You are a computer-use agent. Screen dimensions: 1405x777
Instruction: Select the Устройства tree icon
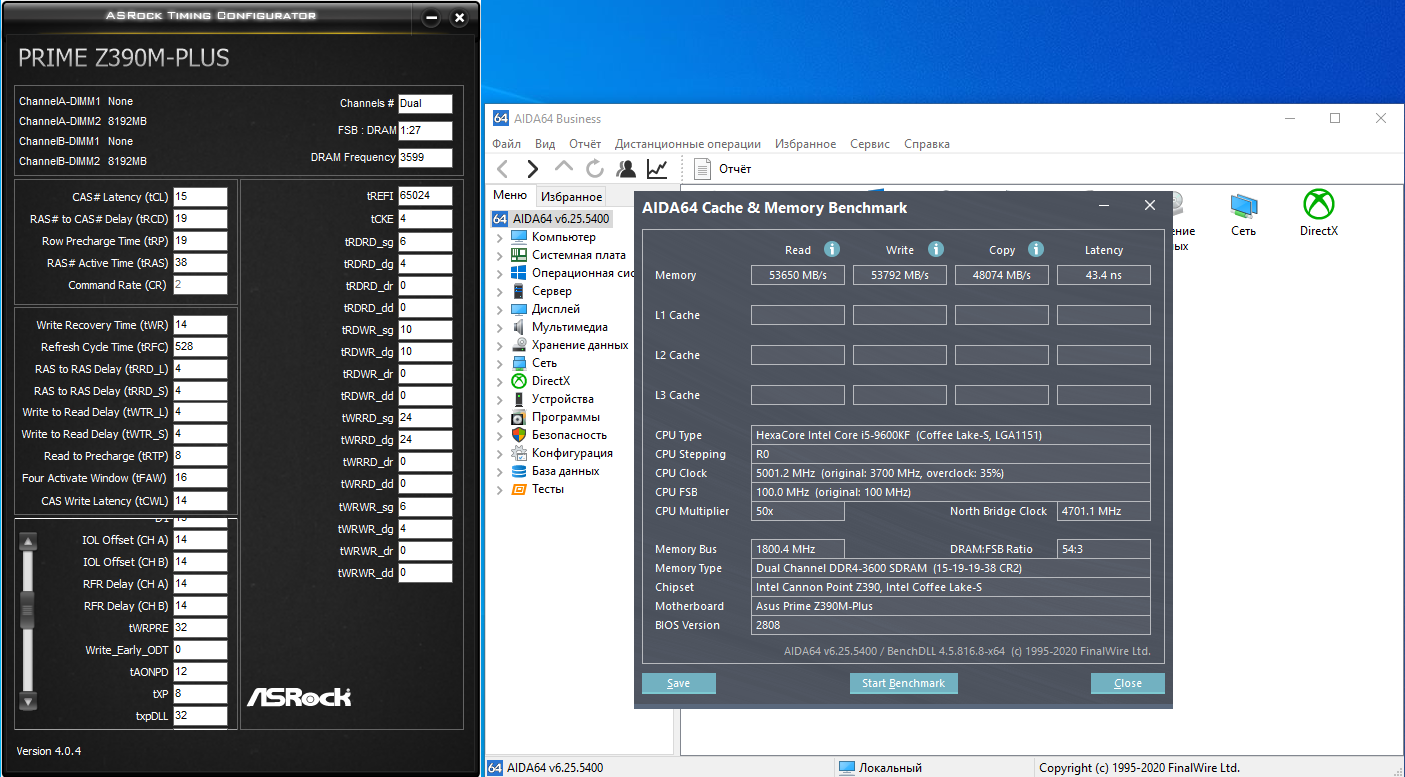[x=518, y=399]
